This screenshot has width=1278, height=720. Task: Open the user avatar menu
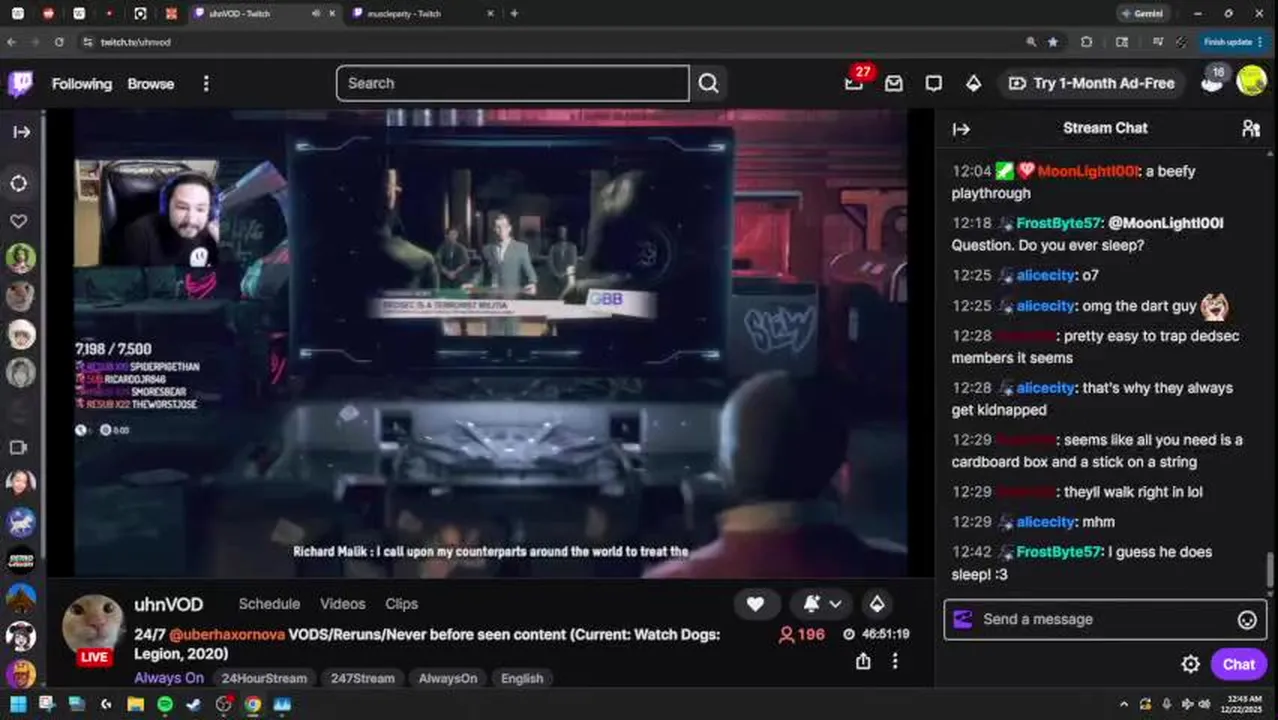1251,81
